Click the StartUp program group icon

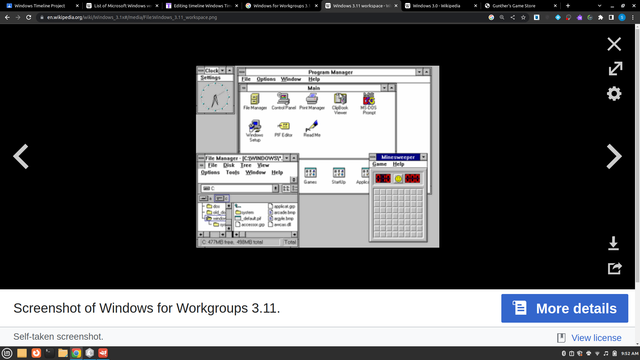[x=338, y=176]
